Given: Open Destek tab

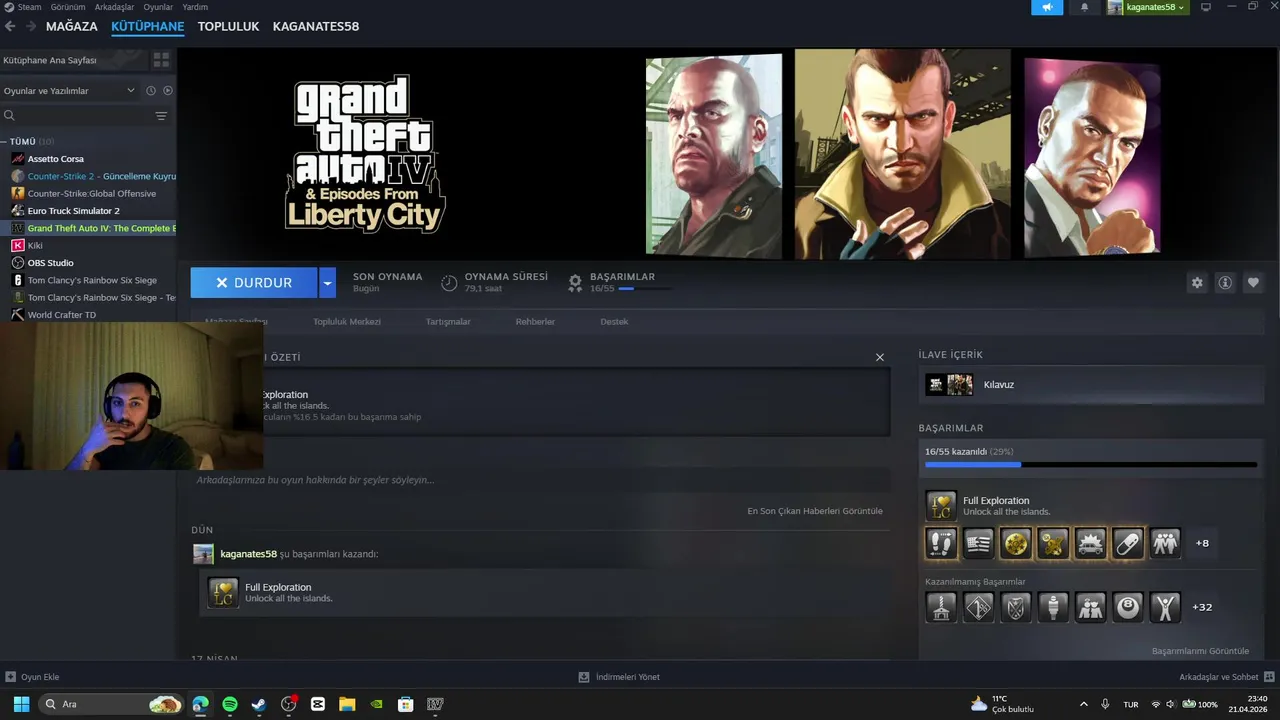Looking at the screenshot, I should click(614, 322).
